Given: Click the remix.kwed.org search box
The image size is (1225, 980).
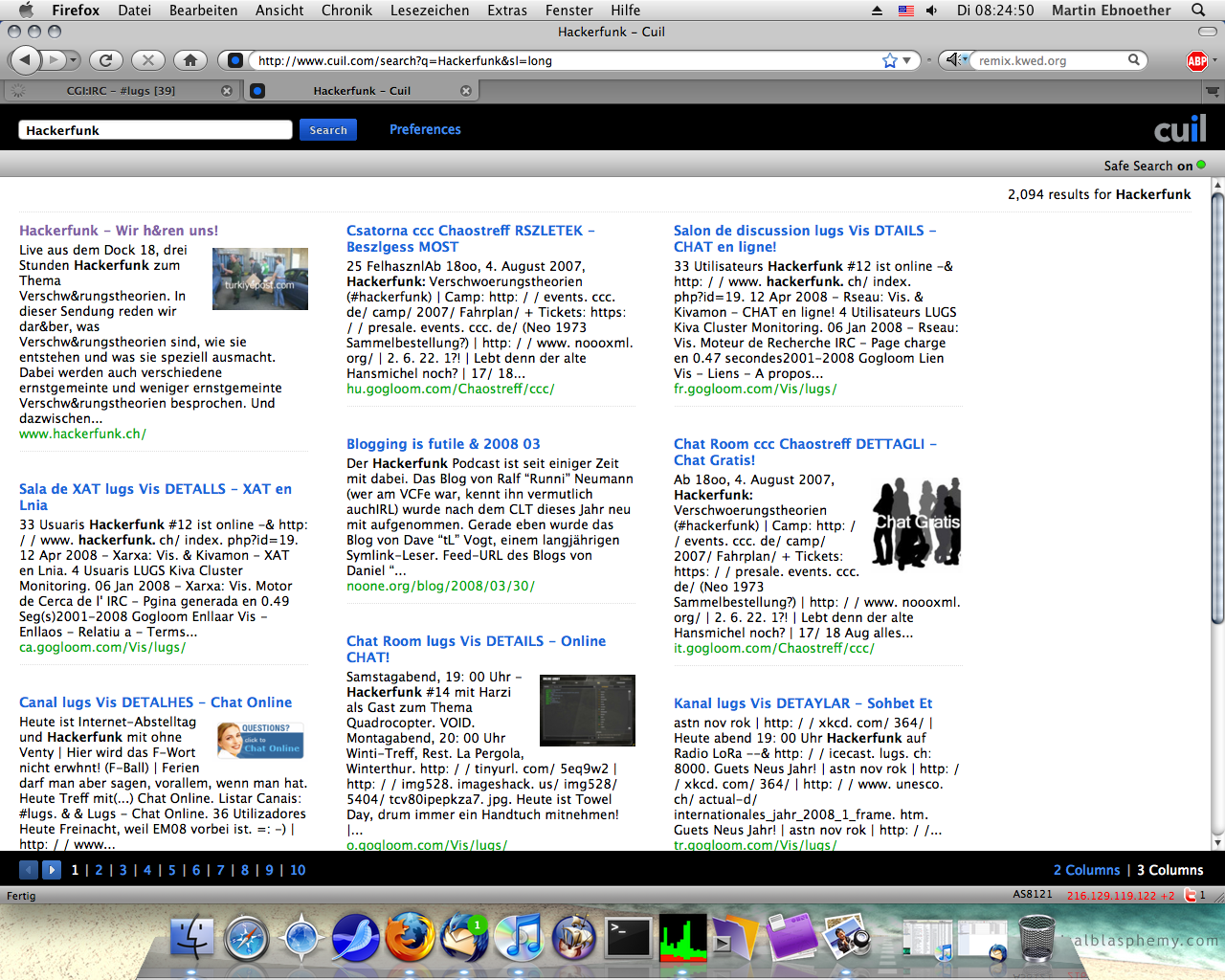Looking at the screenshot, I should coord(1049,60).
